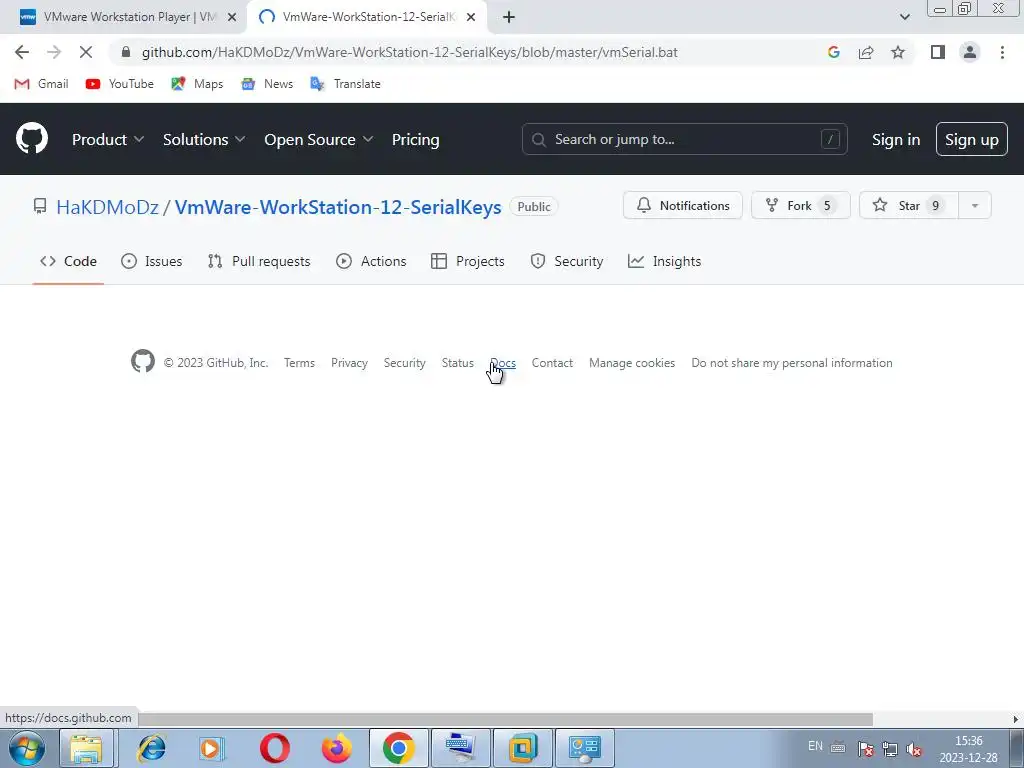Image resolution: width=1024 pixels, height=768 pixels.
Task: Fork the repository with Fork button
Action: point(801,205)
